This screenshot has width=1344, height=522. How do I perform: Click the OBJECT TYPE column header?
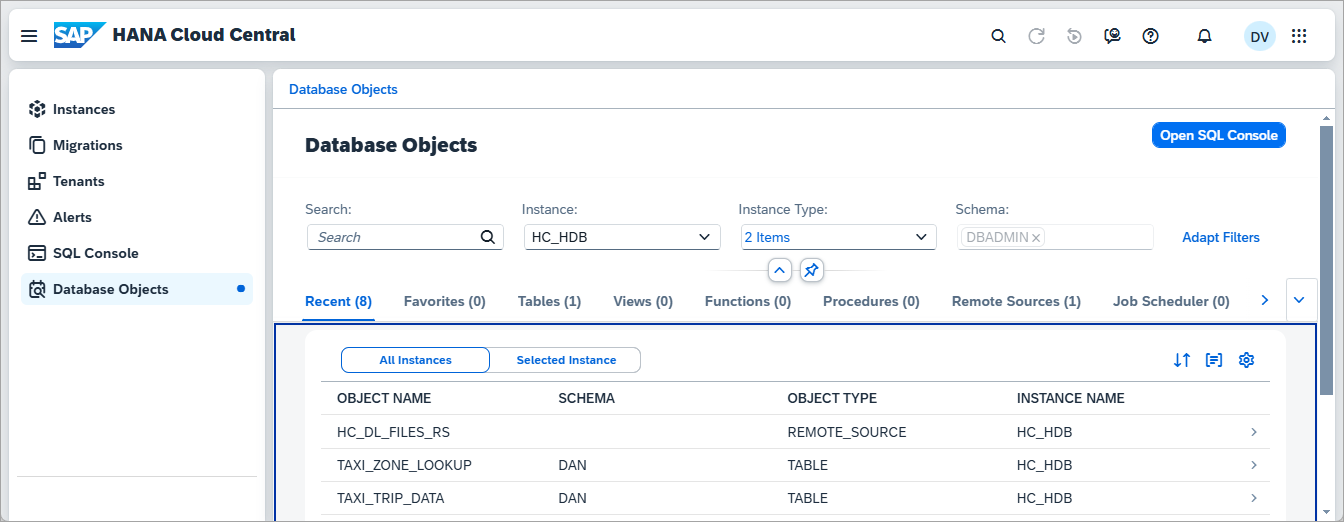pos(832,398)
